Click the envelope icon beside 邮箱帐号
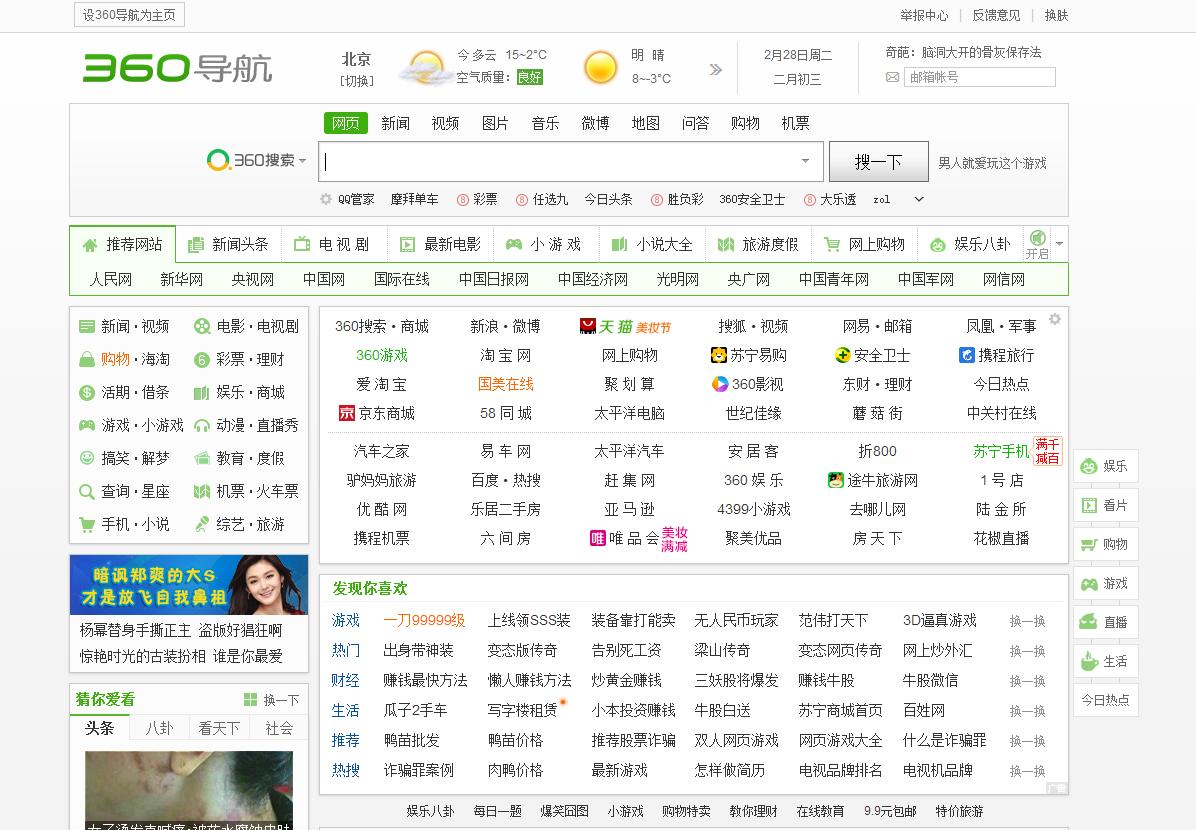Viewport: 1196px width, 830px height. (891, 77)
